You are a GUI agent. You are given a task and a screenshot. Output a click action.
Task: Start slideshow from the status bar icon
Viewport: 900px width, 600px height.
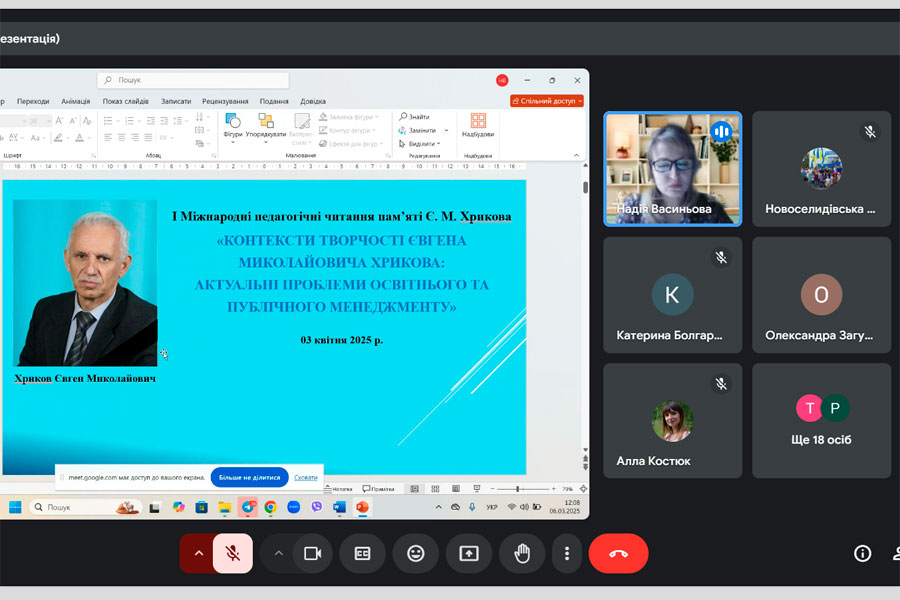pyautogui.click(x=476, y=489)
